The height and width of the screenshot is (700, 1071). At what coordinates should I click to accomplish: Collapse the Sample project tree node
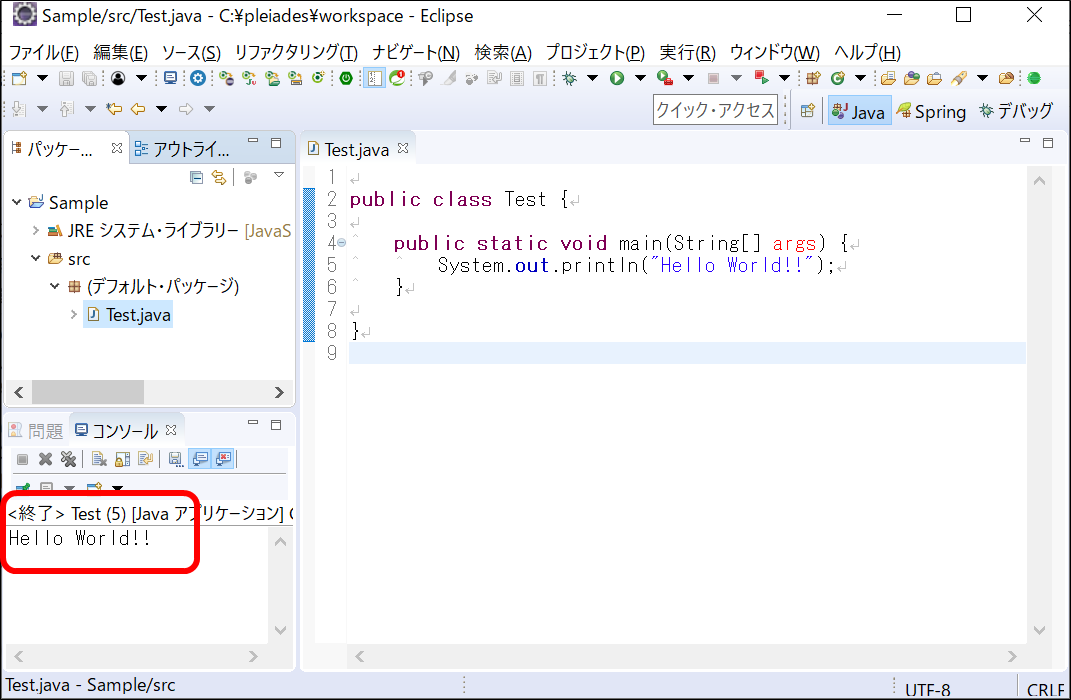point(17,203)
